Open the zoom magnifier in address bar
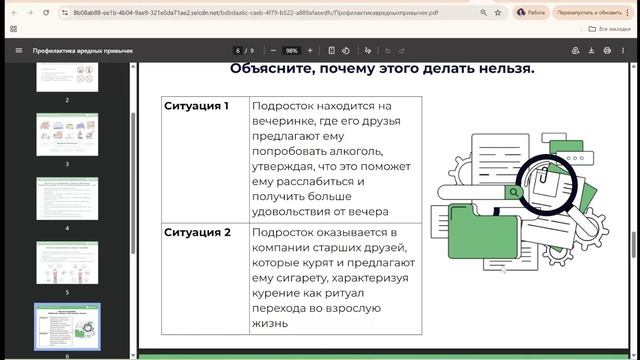 coord(484,13)
